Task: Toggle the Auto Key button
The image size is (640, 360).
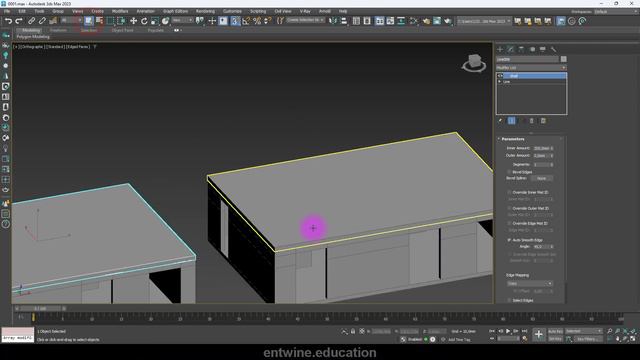Action: pos(555,331)
